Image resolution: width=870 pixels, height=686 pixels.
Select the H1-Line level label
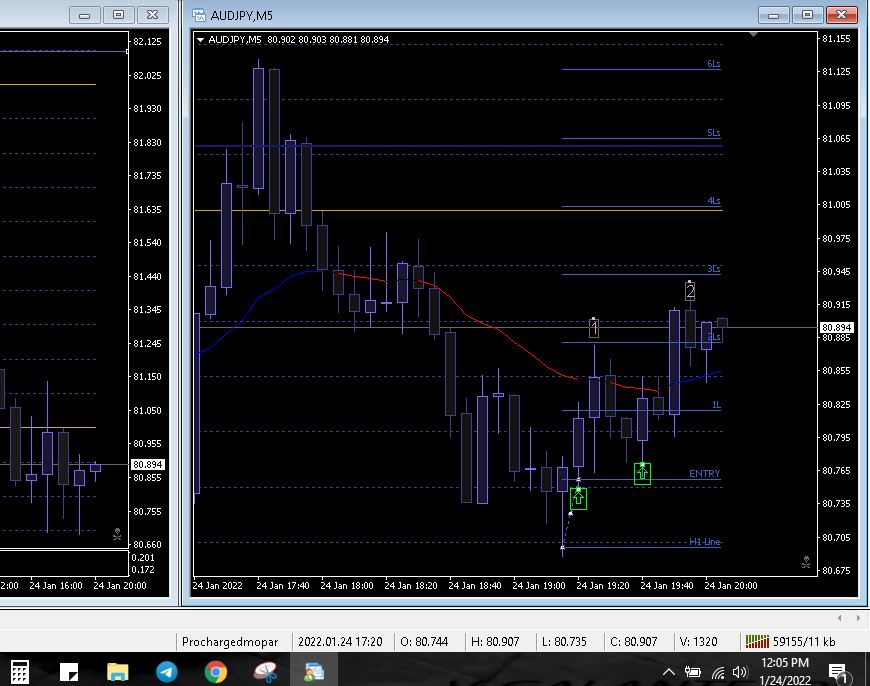click(x=705, y=542)
